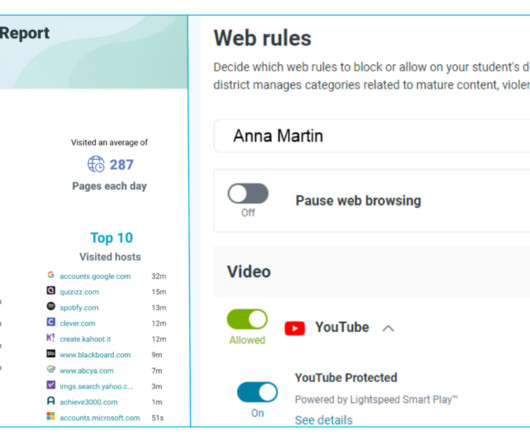Collapse the YouTube section chevron
This screenshot has height=442, width=530.
point(388,328)
